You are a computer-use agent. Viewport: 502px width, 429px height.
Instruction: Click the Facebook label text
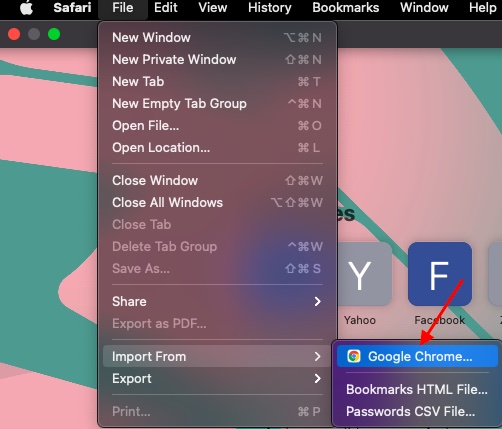pyautogui.click(x=440, y=320)
